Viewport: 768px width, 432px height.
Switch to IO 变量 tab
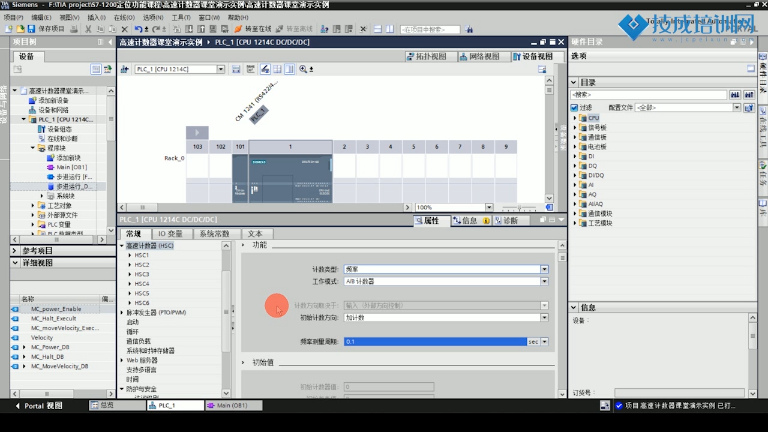pyautogui.click(x=170, y=234)
